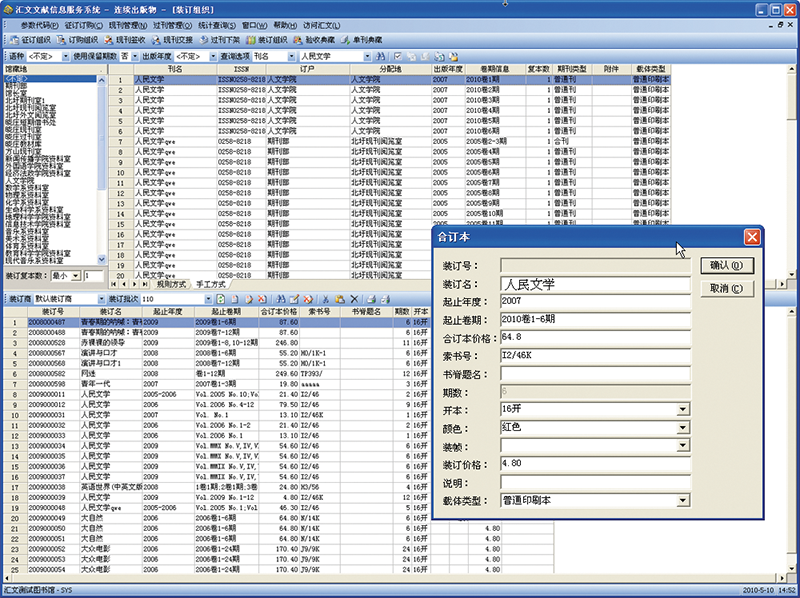This screenshot has height=598, width=800.
Task: Click the 起止卷期 field showing 2010卷1-6期
Action: click(595, 320)
